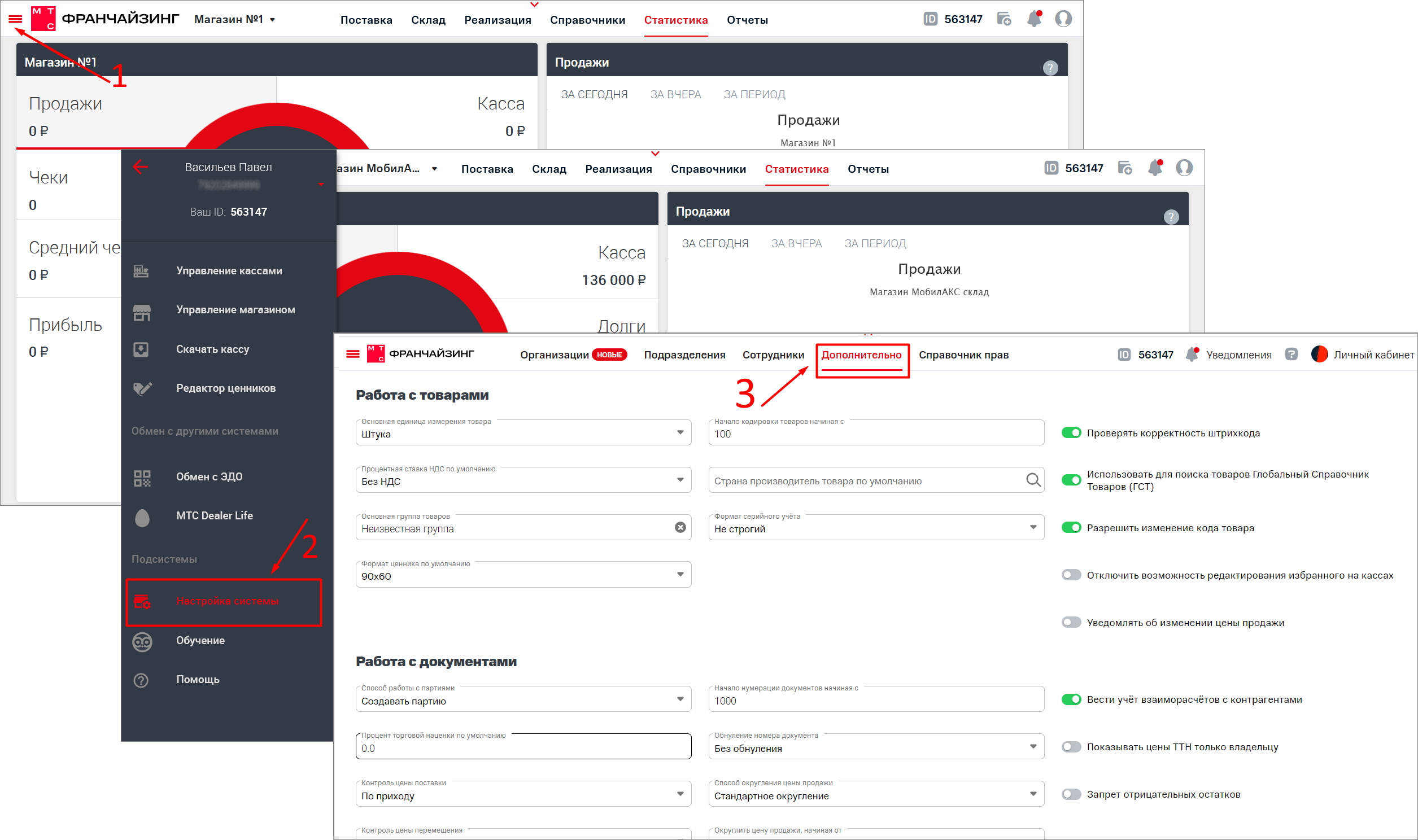Click the Обучение owl icon
The height and width of the screenshot is (840, 1418).
coord(142,641)
